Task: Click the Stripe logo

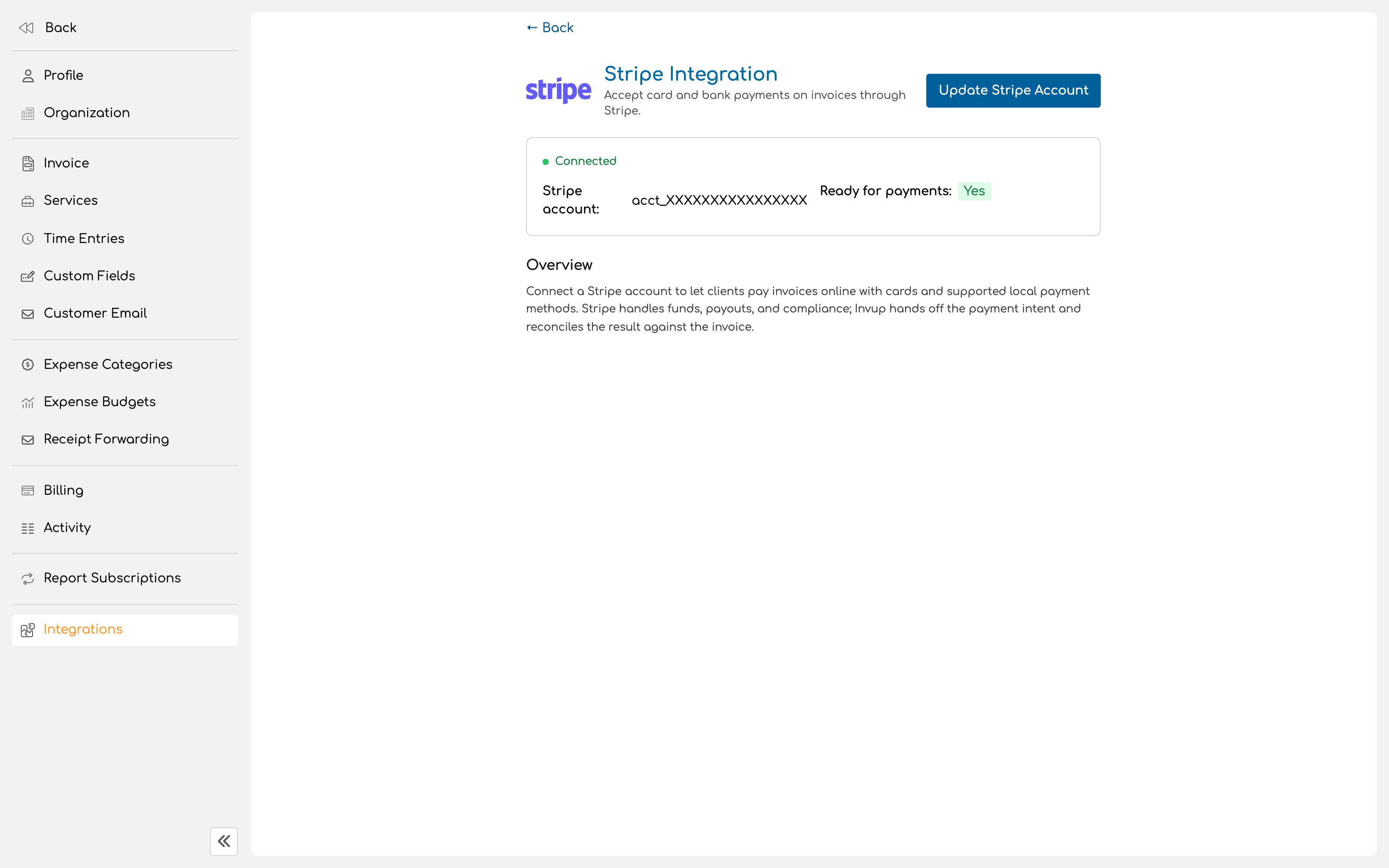Action: (558, 91)
